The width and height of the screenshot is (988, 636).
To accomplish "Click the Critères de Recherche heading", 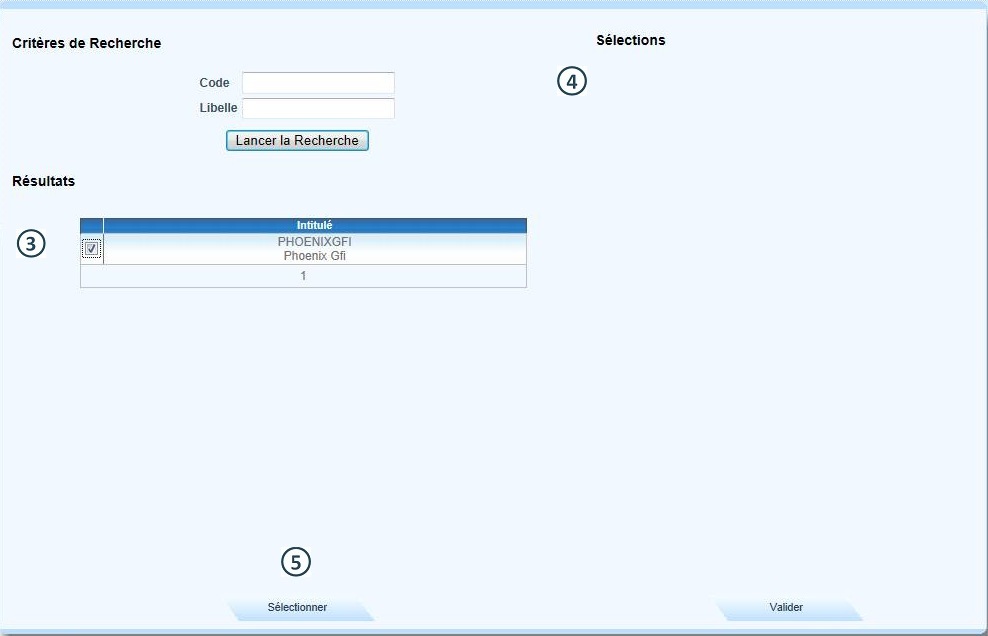I will click(86, 43).
